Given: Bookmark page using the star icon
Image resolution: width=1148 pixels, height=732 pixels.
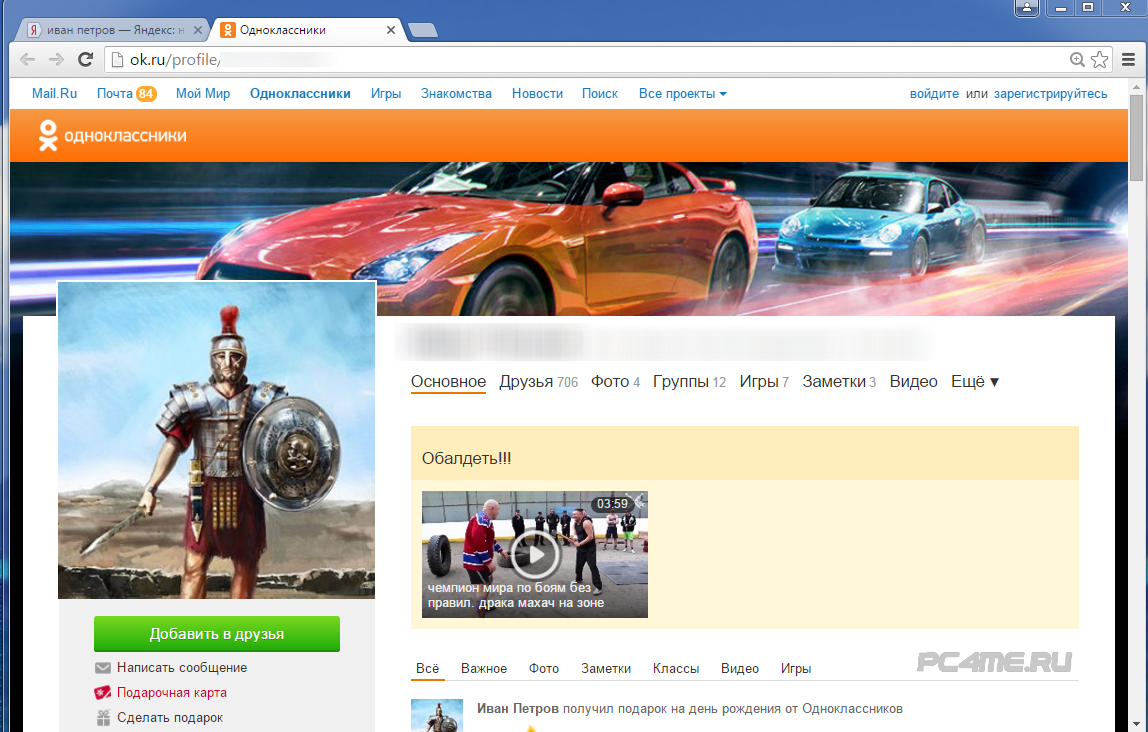Looking at the screenshot, I should [1100, 60].
